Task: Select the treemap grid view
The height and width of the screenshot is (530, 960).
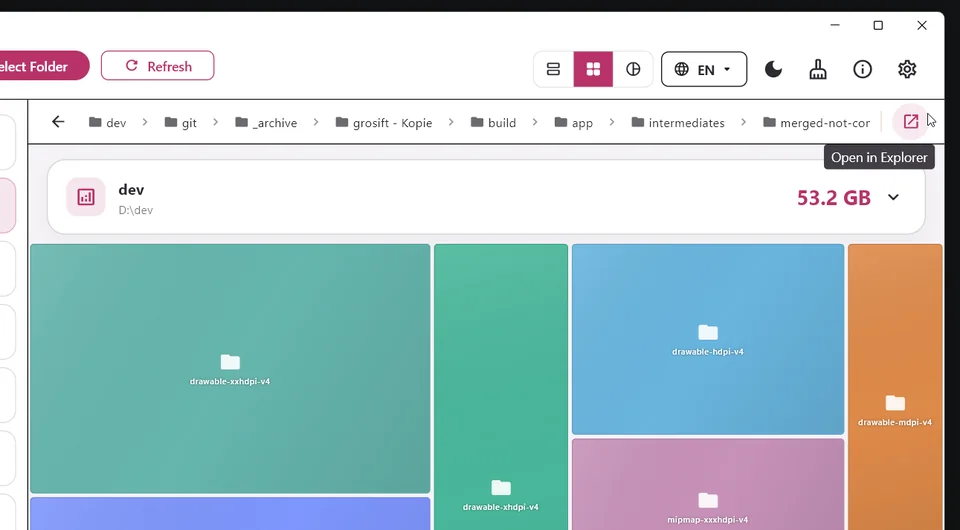Action: click(593, 69)
